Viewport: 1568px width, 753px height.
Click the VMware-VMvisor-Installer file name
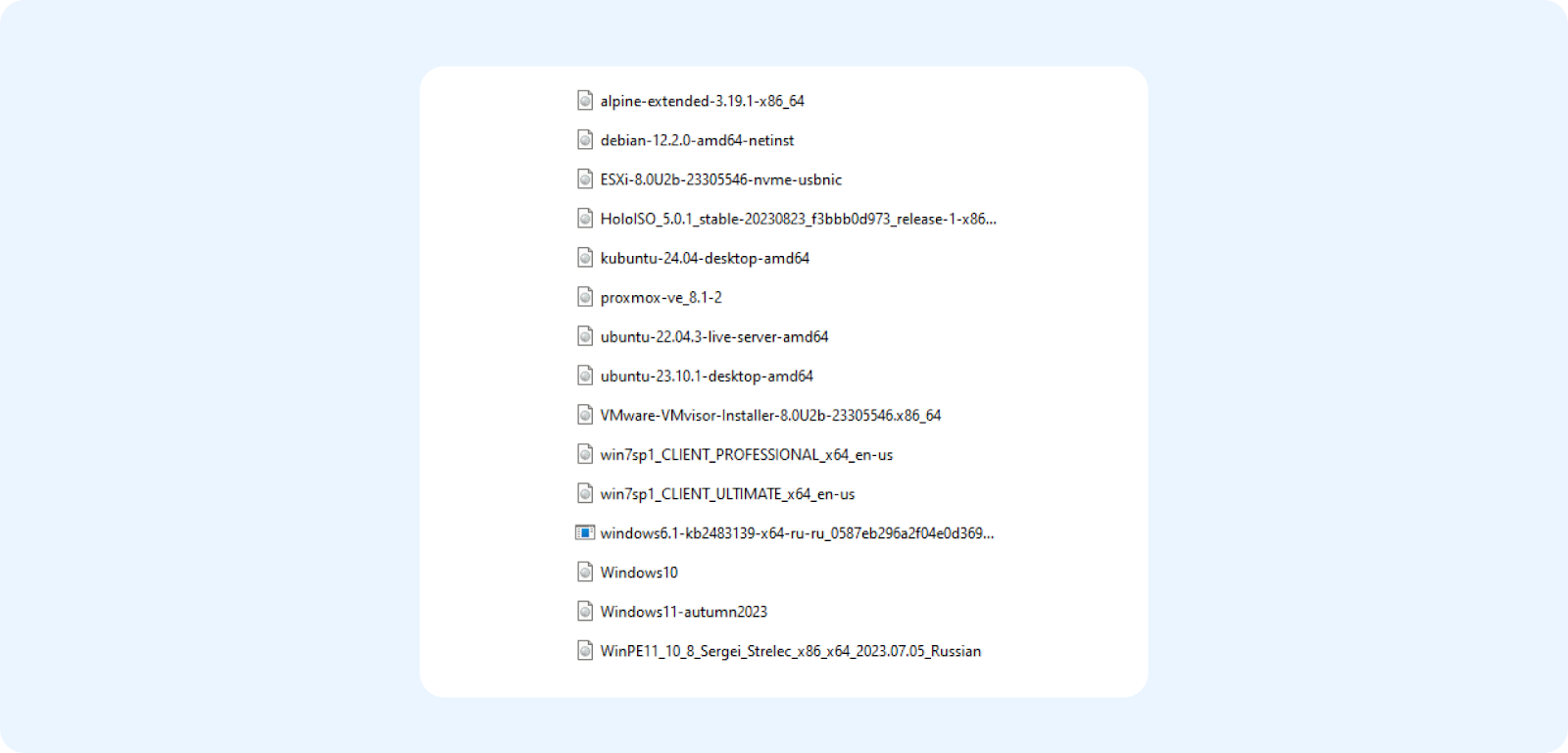pyautogui.click(x=770, y=415)
